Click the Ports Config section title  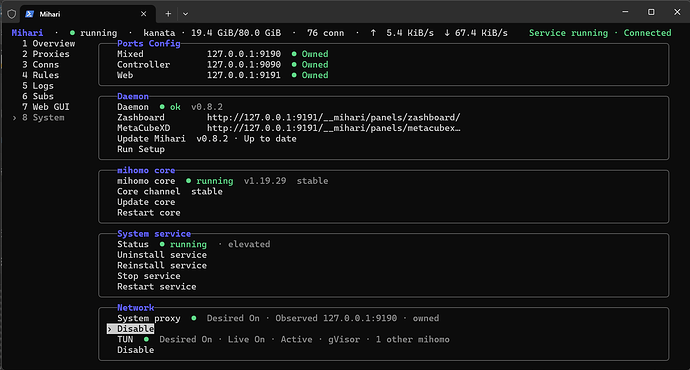click(x=149, y=44)
